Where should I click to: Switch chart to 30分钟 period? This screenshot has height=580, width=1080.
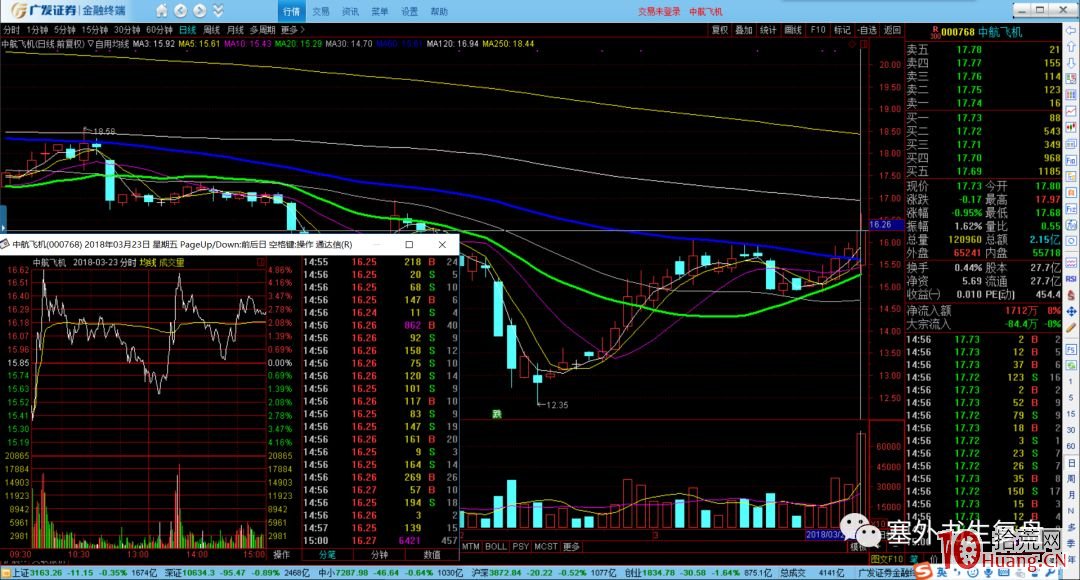point(127,30)
